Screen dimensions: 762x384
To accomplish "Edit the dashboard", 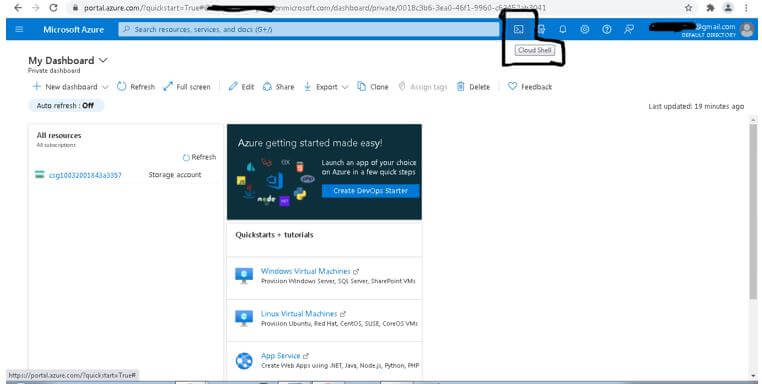I will coord(242,87).
